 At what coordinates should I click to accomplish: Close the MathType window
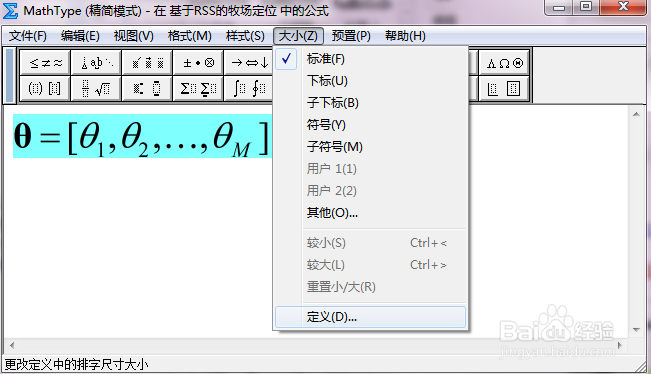(623, 7)
